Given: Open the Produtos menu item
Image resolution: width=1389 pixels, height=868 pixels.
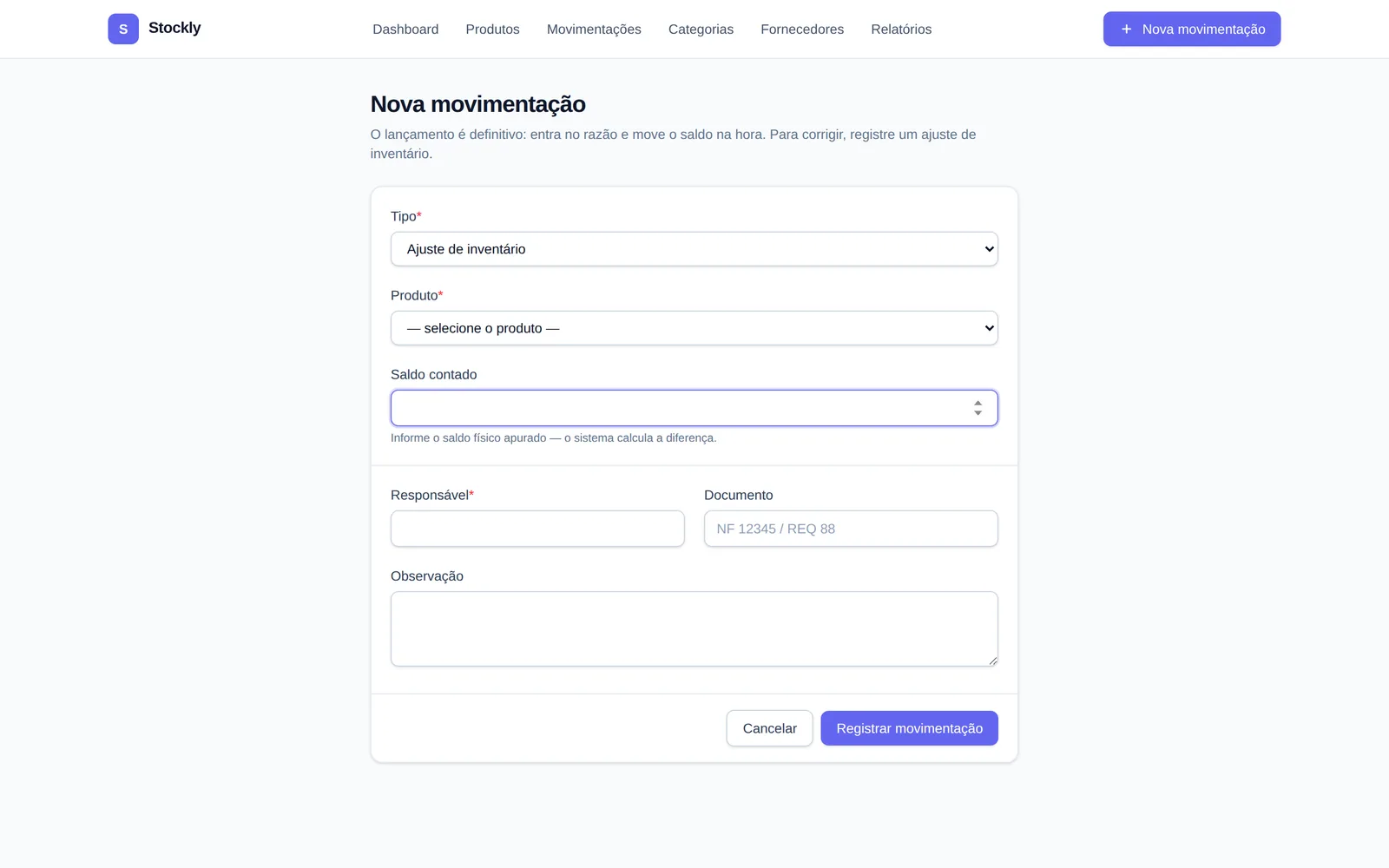Looking at the screenshot, I should coord(492,29).
